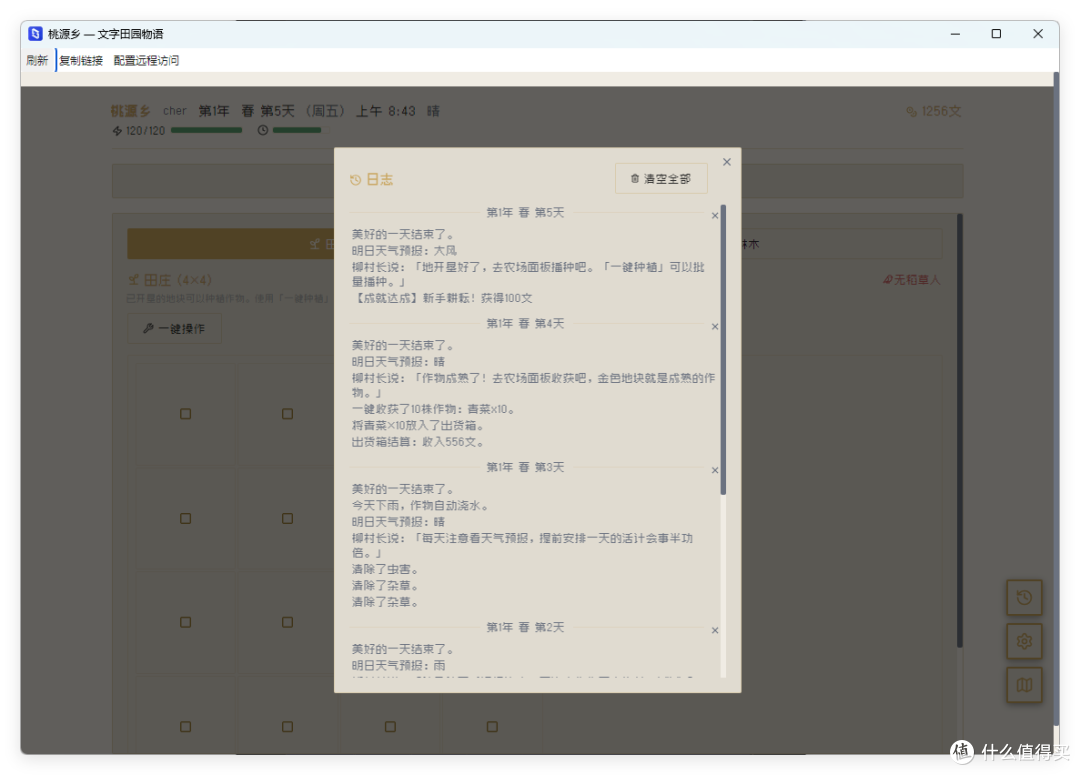This screenshot has width=1080, height=775.
Task: Click the main page dark scrollbar
Action: click(x=959, y=431)
